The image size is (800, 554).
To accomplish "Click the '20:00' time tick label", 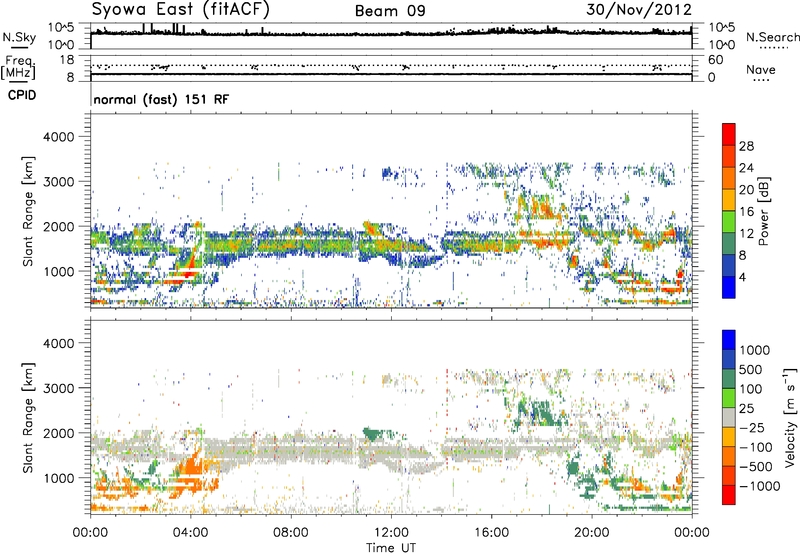I will pyautogui.click(x=591, y=533).
